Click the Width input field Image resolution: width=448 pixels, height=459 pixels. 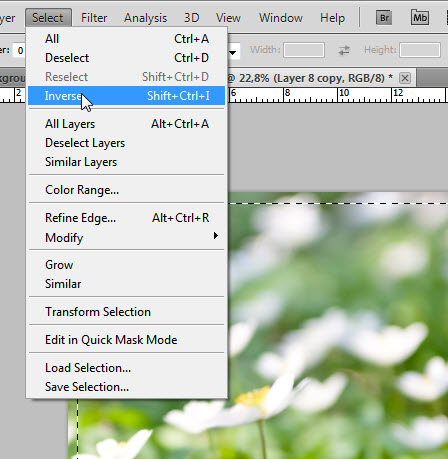[x=304, y=50]
